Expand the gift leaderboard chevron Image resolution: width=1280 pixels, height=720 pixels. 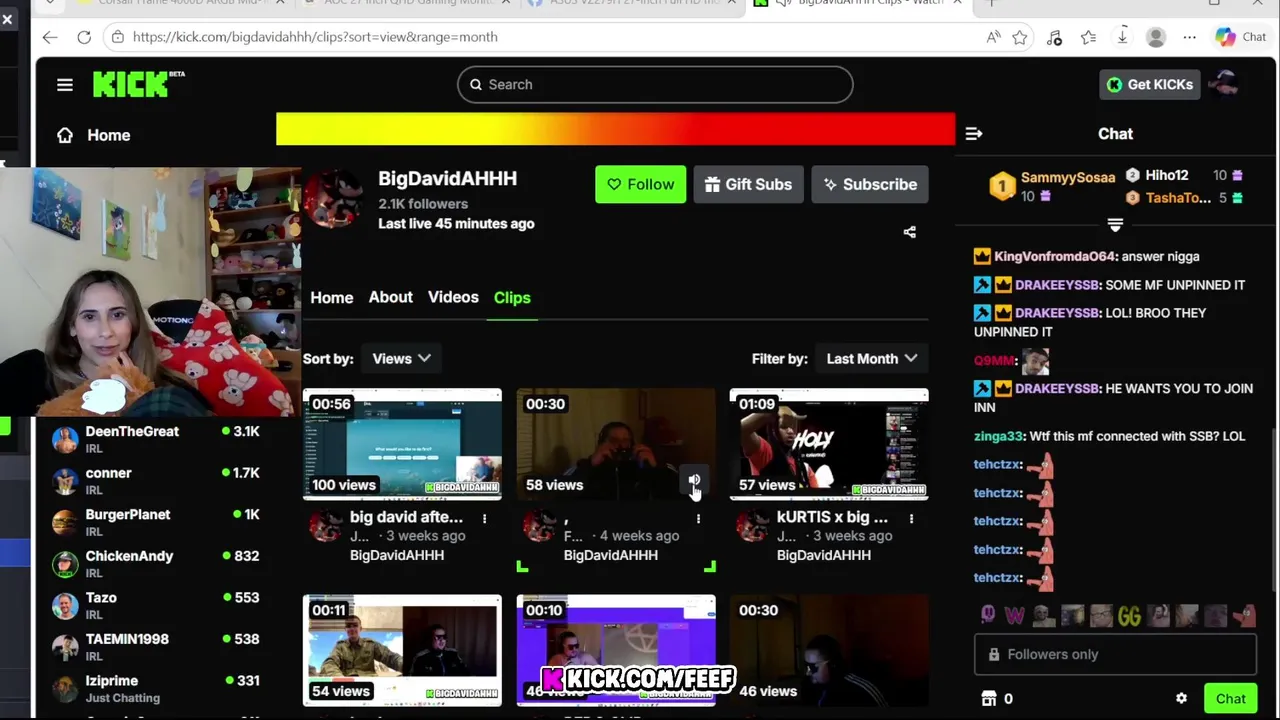1115,225
